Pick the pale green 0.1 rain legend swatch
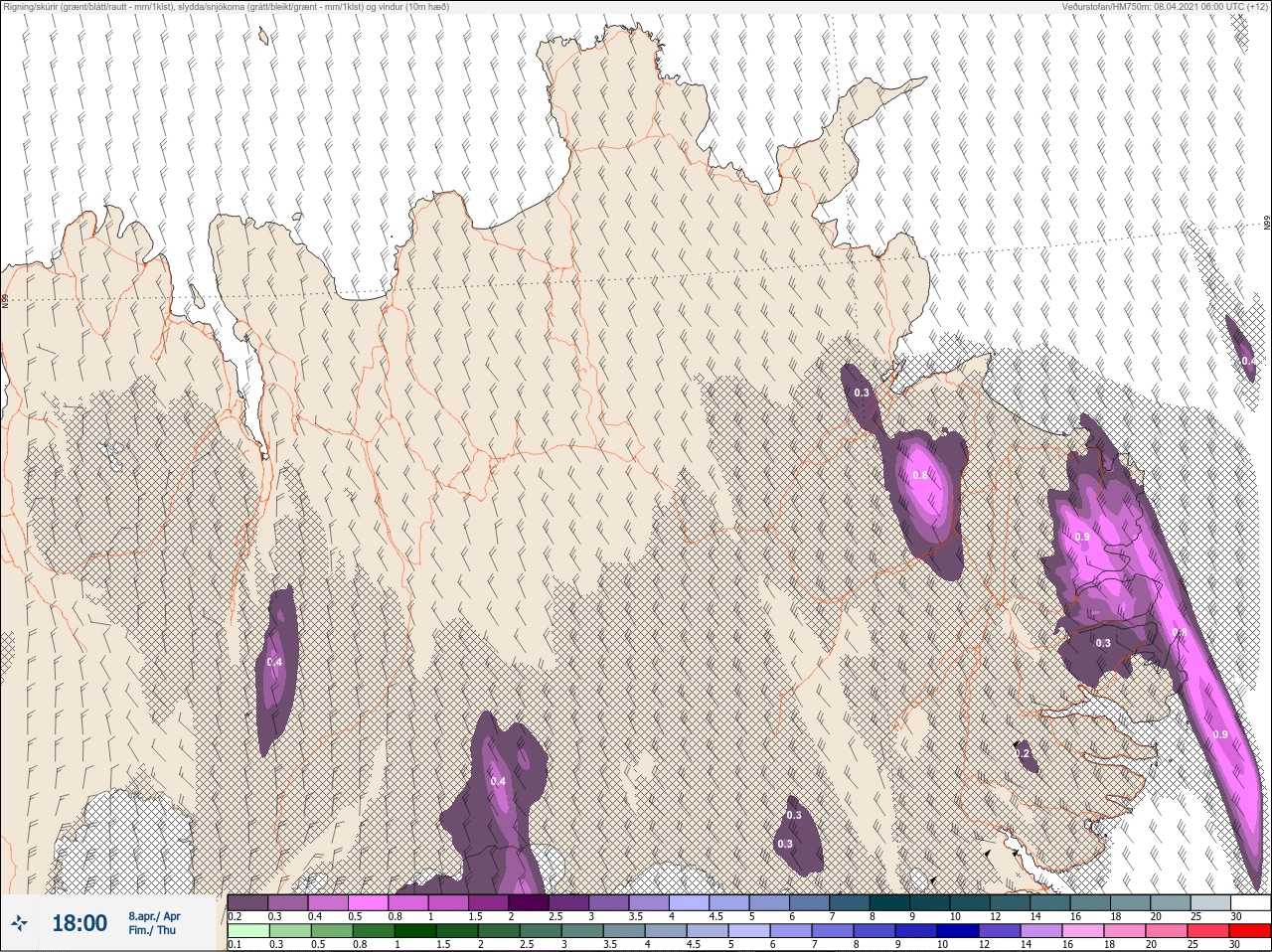 [247, 931]
